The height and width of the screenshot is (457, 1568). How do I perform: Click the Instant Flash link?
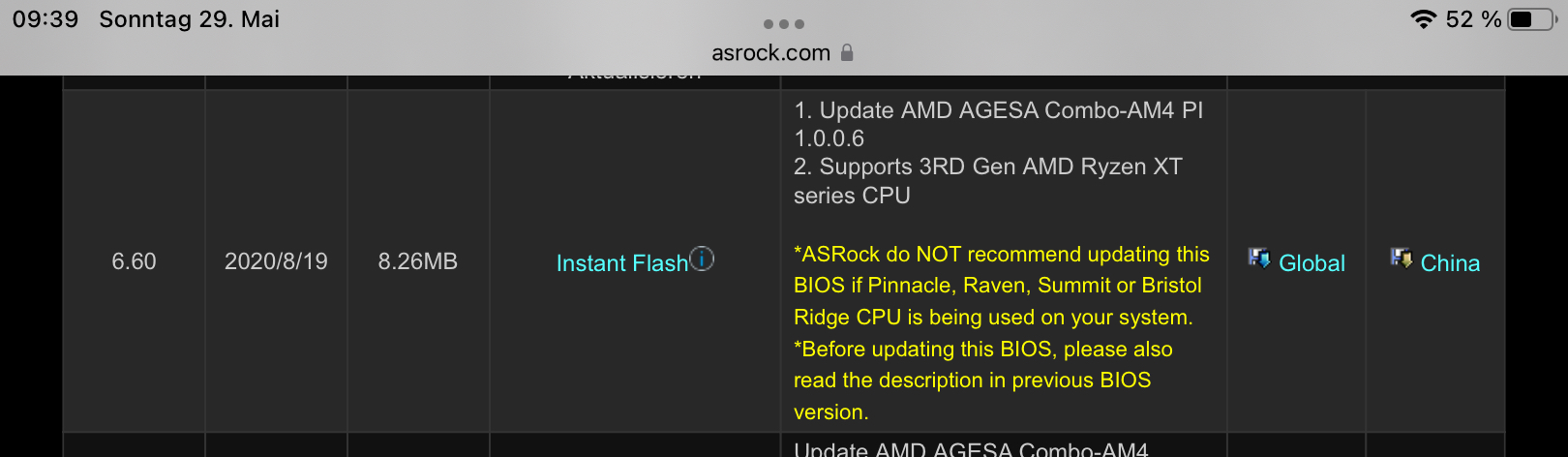(x=621, y=263)
